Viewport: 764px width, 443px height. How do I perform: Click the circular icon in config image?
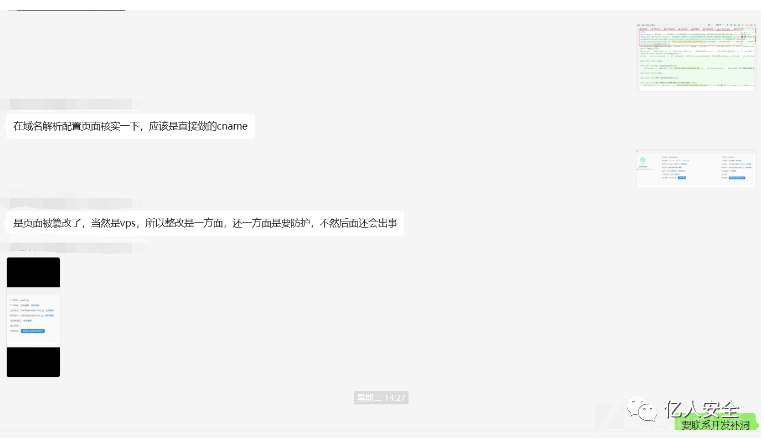pyautogui.click(x=642, y=160)
